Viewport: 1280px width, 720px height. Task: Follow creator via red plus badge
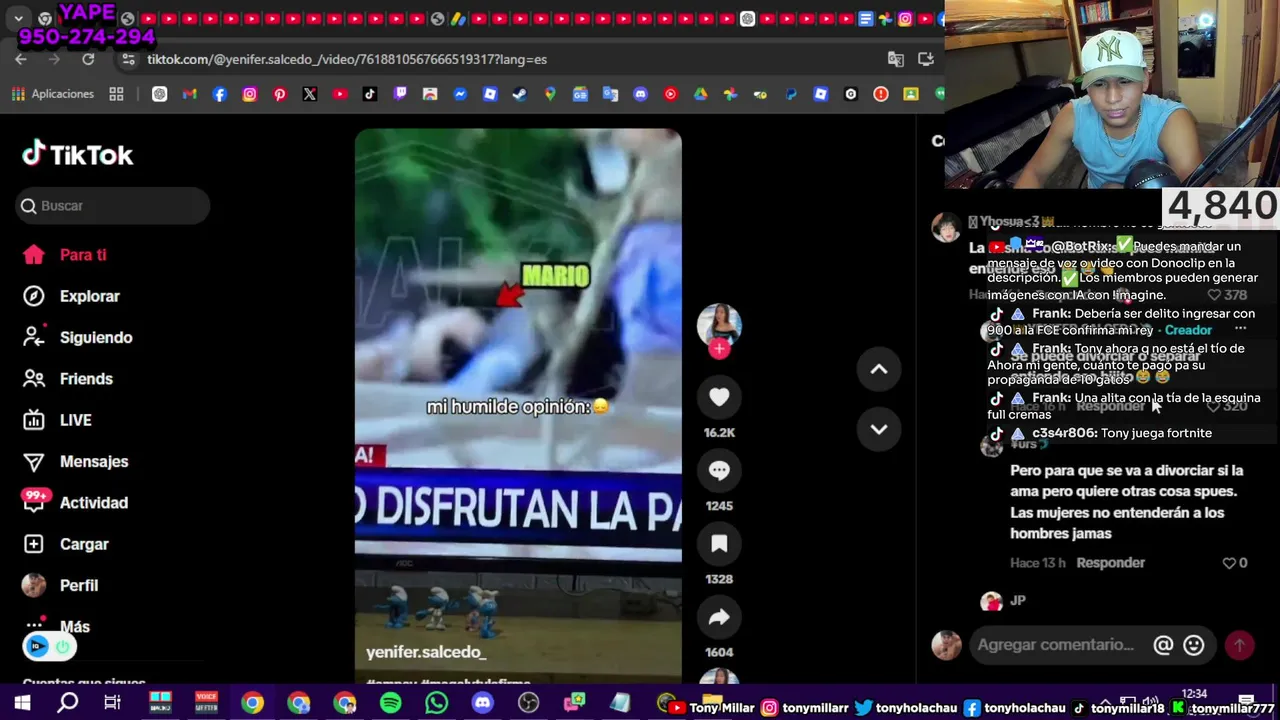719,348
